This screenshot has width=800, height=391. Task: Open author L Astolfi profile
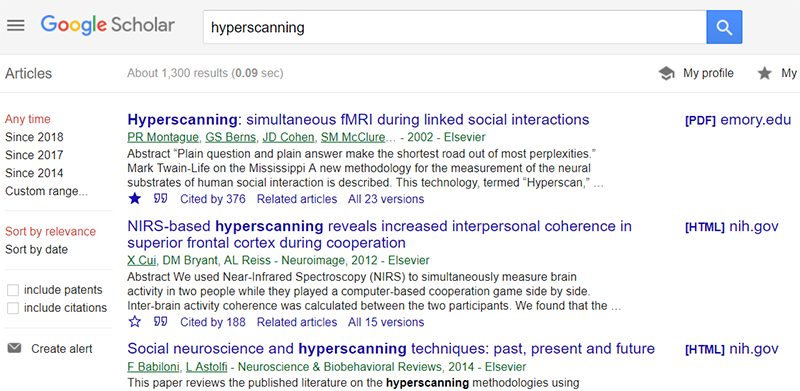[x=207, y=367]
